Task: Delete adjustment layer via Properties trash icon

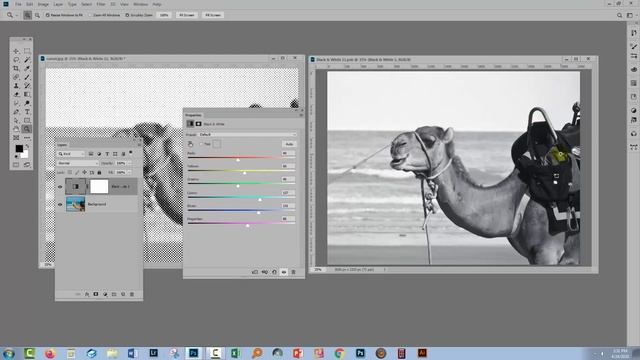Action: [293, 272]
